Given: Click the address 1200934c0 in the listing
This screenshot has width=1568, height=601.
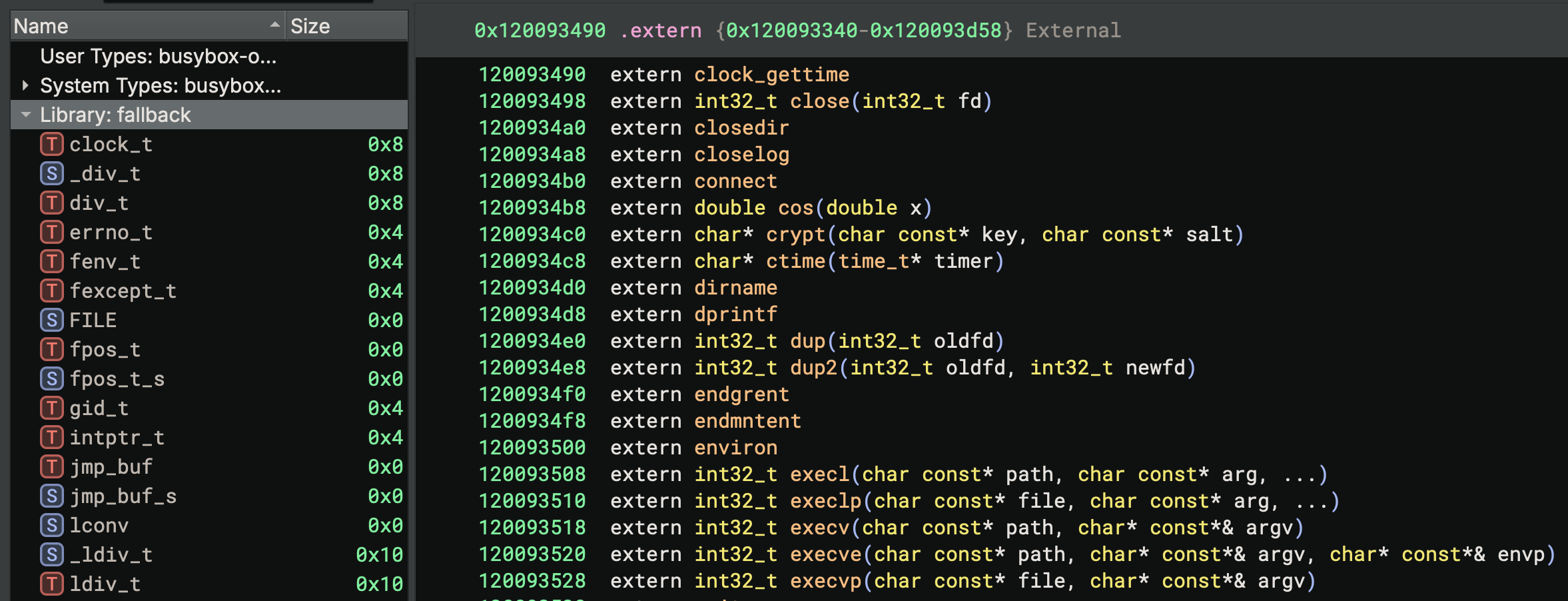Looking at the screenshot, I should pos(532,235).
